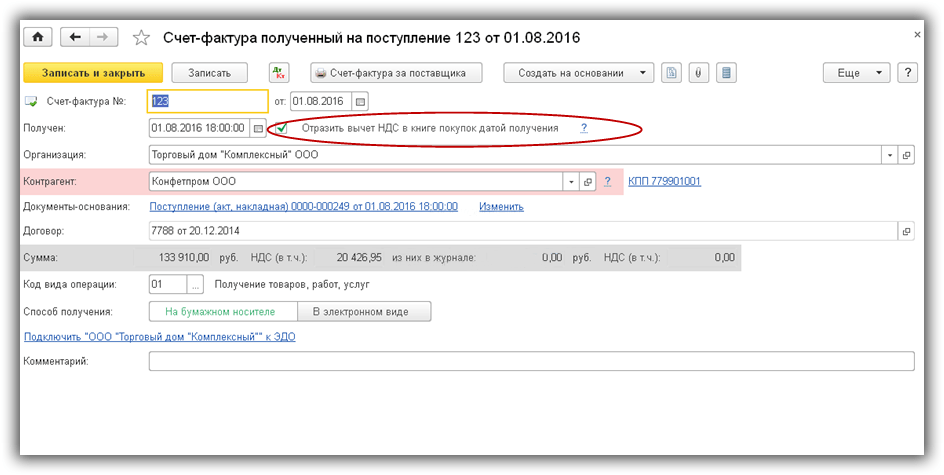The width and height of the screenshot is (944, 475).
Task: Open calendar for Получен date field
Action: pos(258,128)
